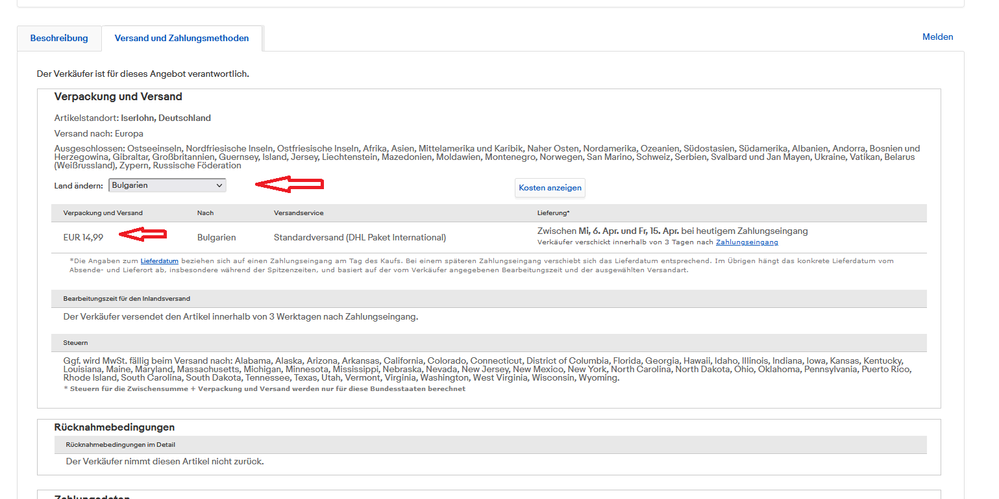Viewport: 999px width, 499px height.
Task: Click the Versandservice column header
Action: [298, 213]
